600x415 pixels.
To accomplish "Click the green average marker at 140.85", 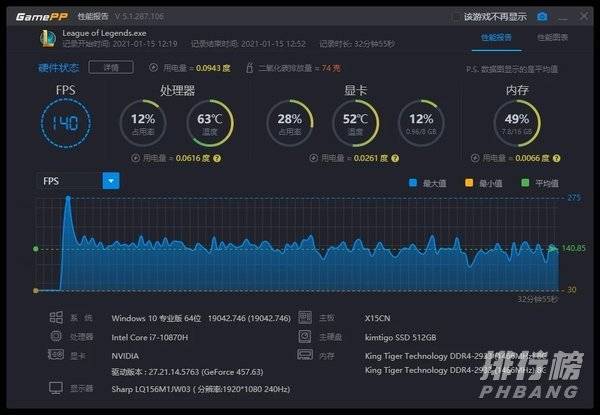I will pos(36,249).
